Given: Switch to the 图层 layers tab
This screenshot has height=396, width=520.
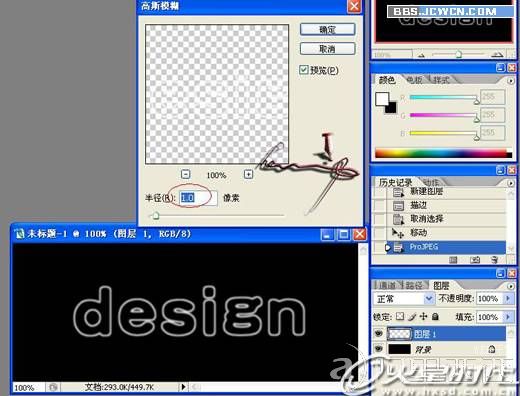Looking at the screenshot, I should coord(441,285).
